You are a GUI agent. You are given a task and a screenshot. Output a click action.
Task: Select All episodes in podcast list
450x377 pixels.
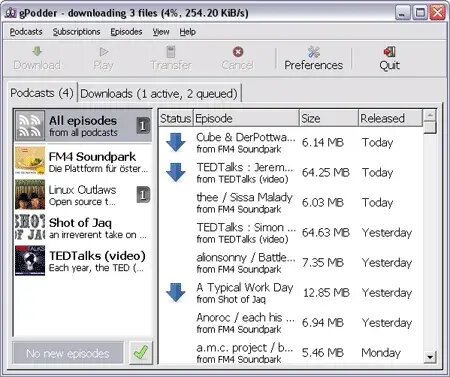point(83,126)
